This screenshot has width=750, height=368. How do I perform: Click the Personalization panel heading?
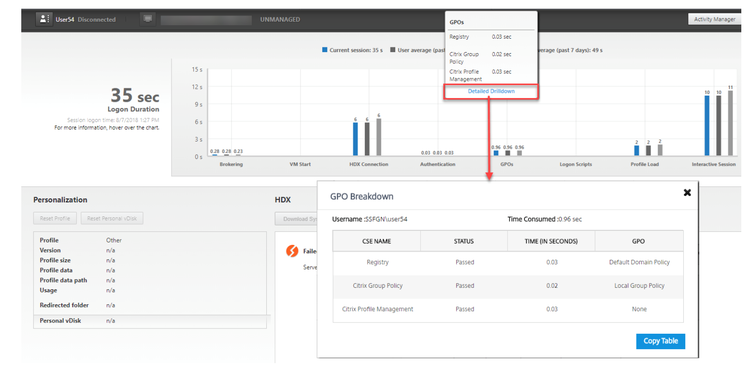(x=60, y=200)
